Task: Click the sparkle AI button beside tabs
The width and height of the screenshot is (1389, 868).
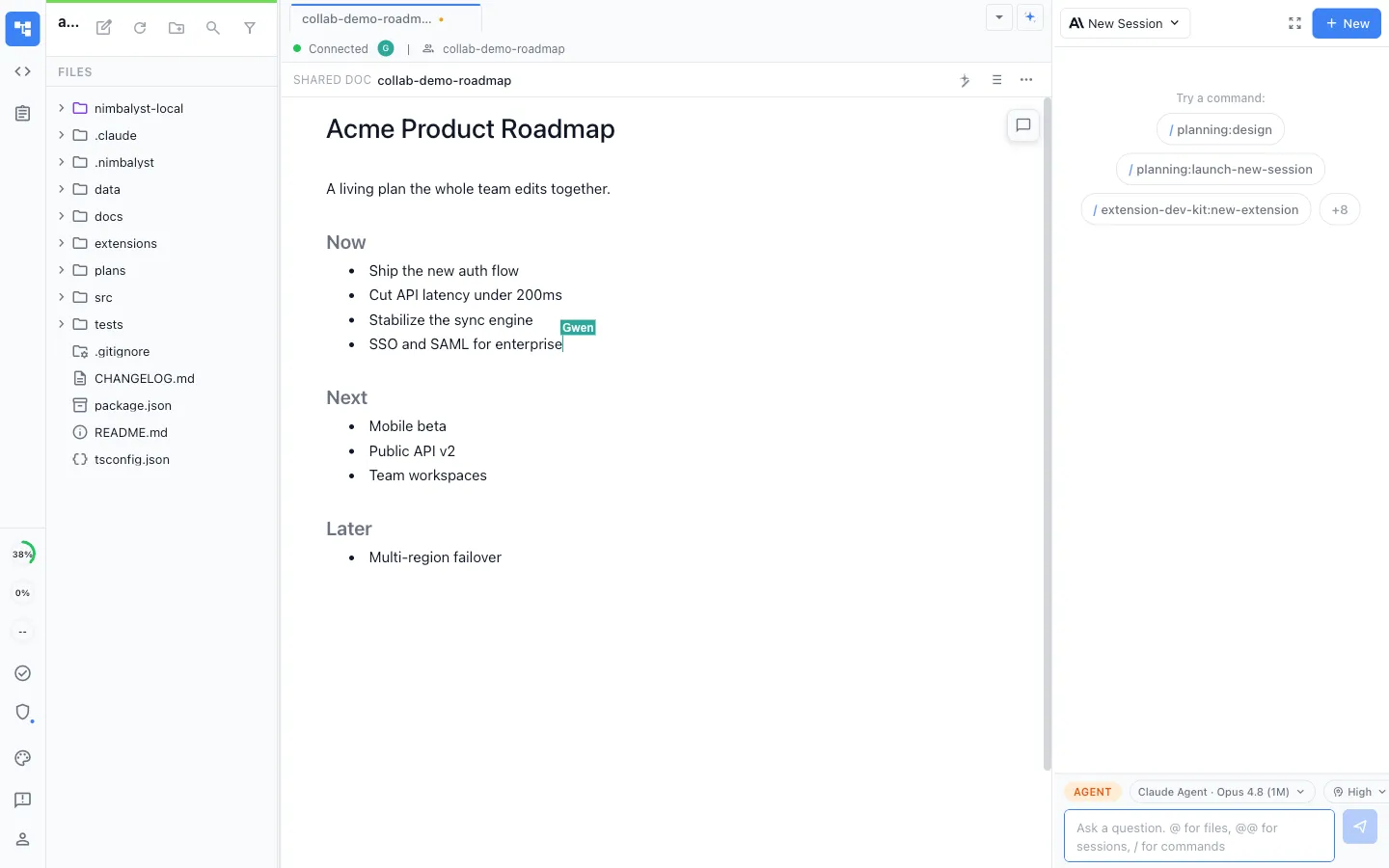Action: point(1030,17)
